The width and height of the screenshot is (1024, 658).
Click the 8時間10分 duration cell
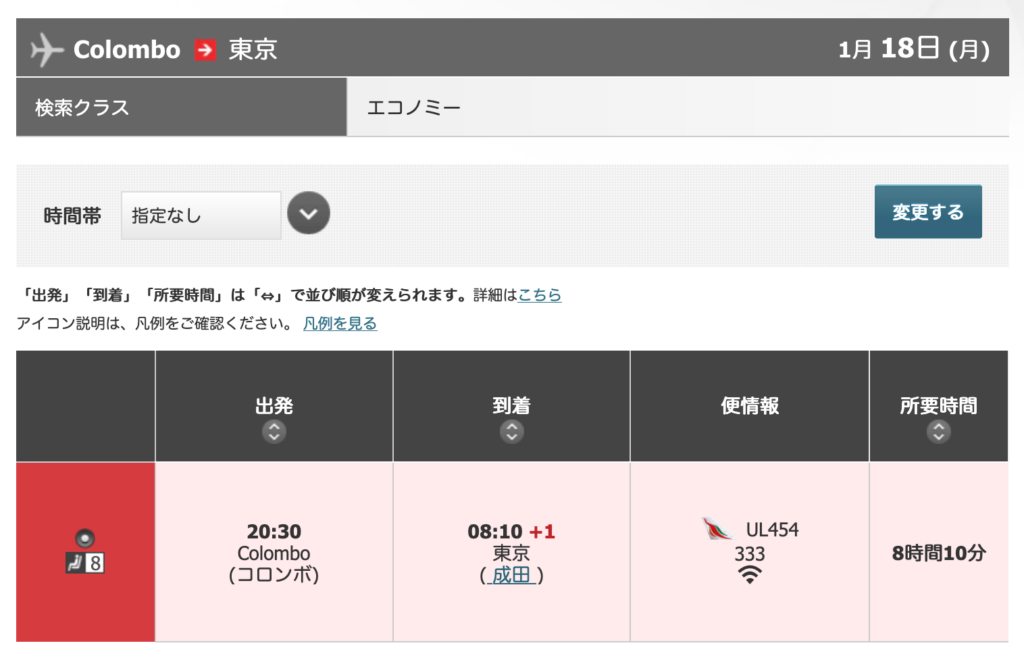coord(938,554)
